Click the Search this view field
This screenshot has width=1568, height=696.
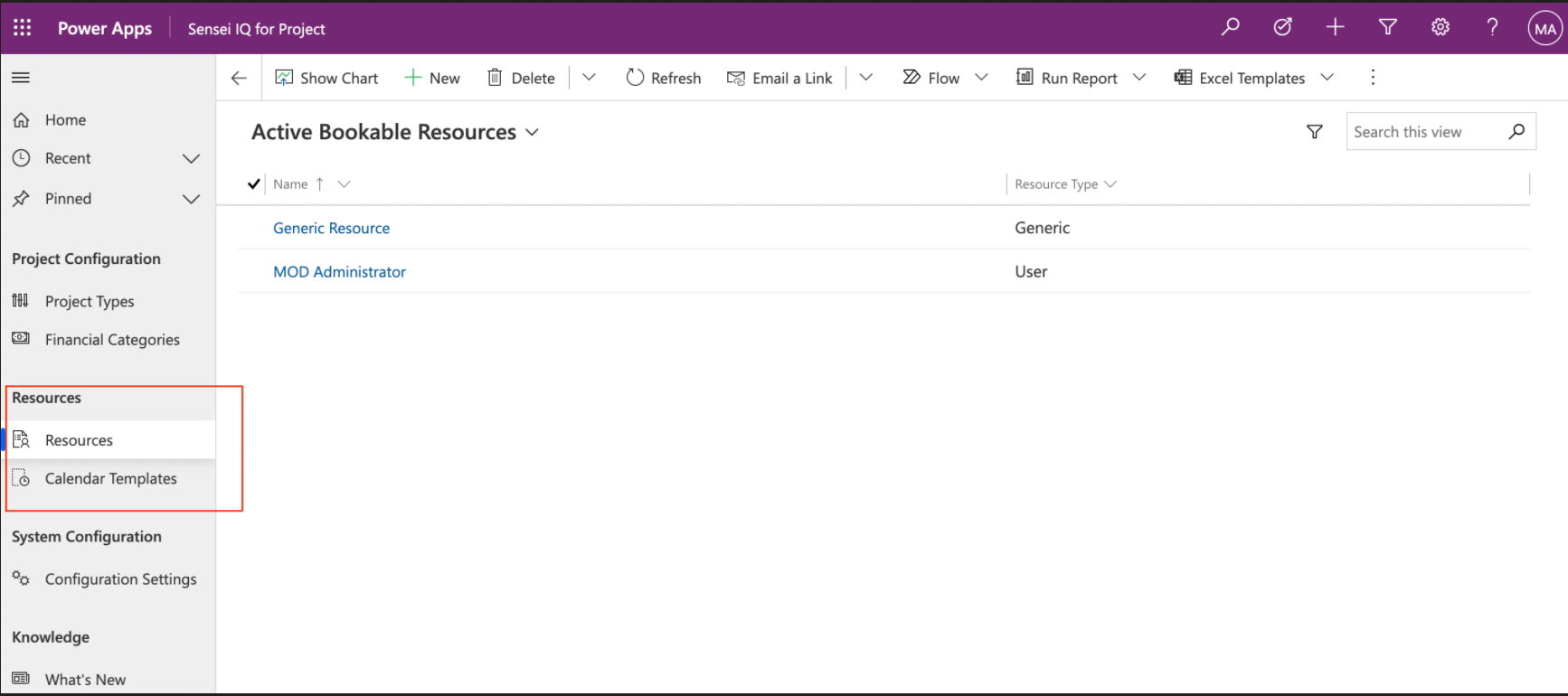coord(1424,132)
